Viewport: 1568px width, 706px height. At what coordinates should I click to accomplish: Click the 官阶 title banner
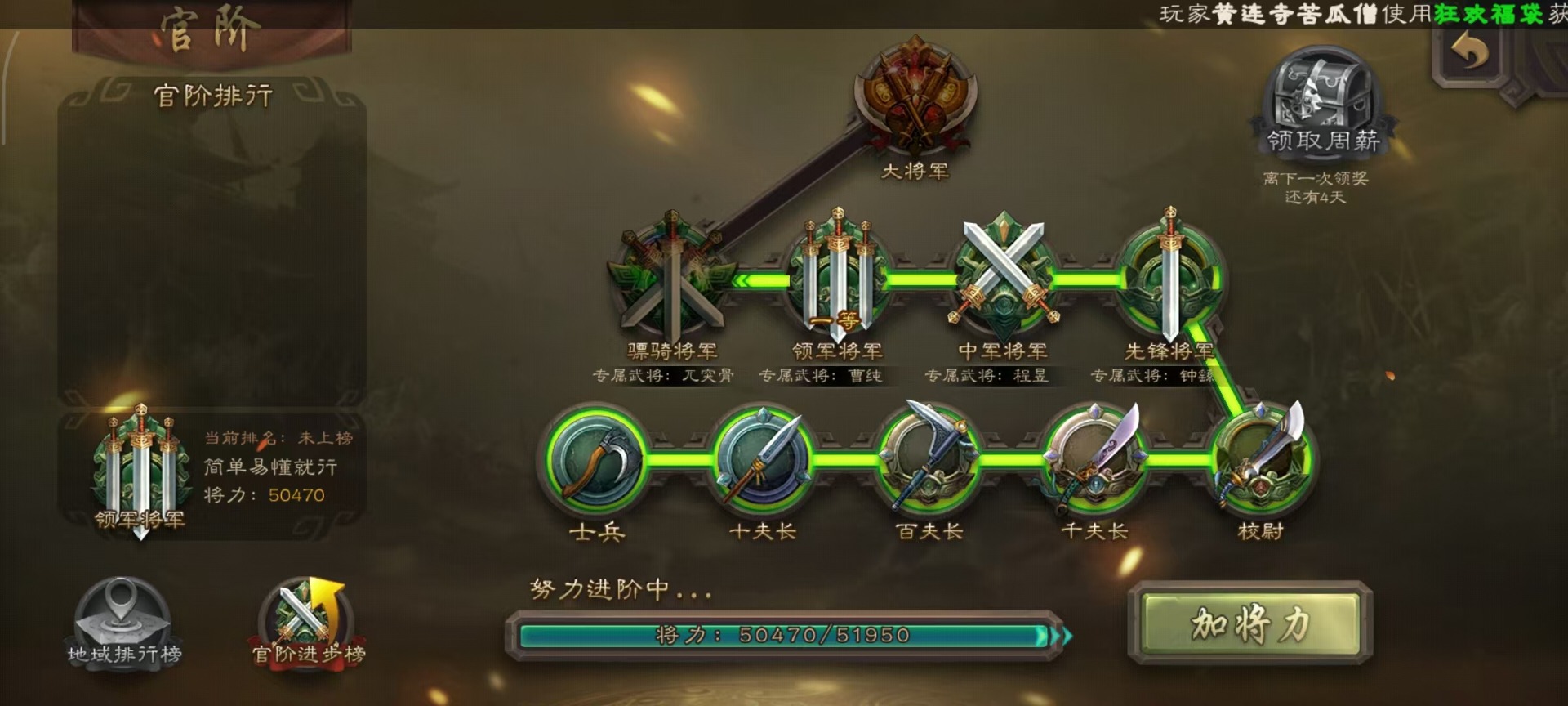(x=212, y=31)
